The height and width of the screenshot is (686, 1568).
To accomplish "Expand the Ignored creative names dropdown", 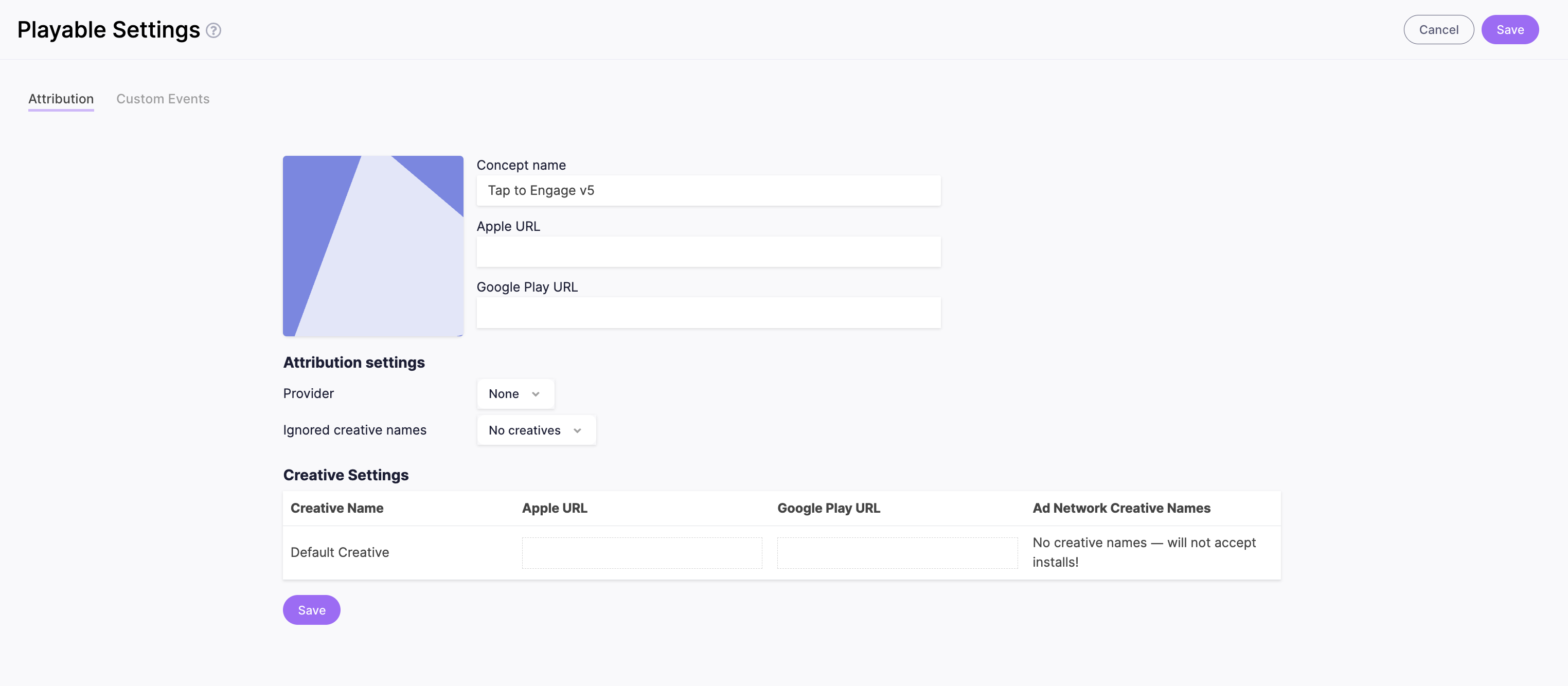I will (x=536, y=430).
